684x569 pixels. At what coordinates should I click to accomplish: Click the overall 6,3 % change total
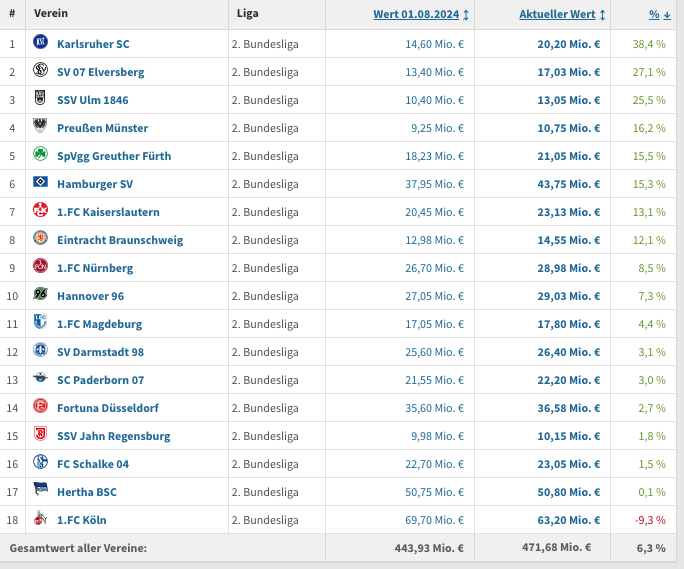click(651, 548)
